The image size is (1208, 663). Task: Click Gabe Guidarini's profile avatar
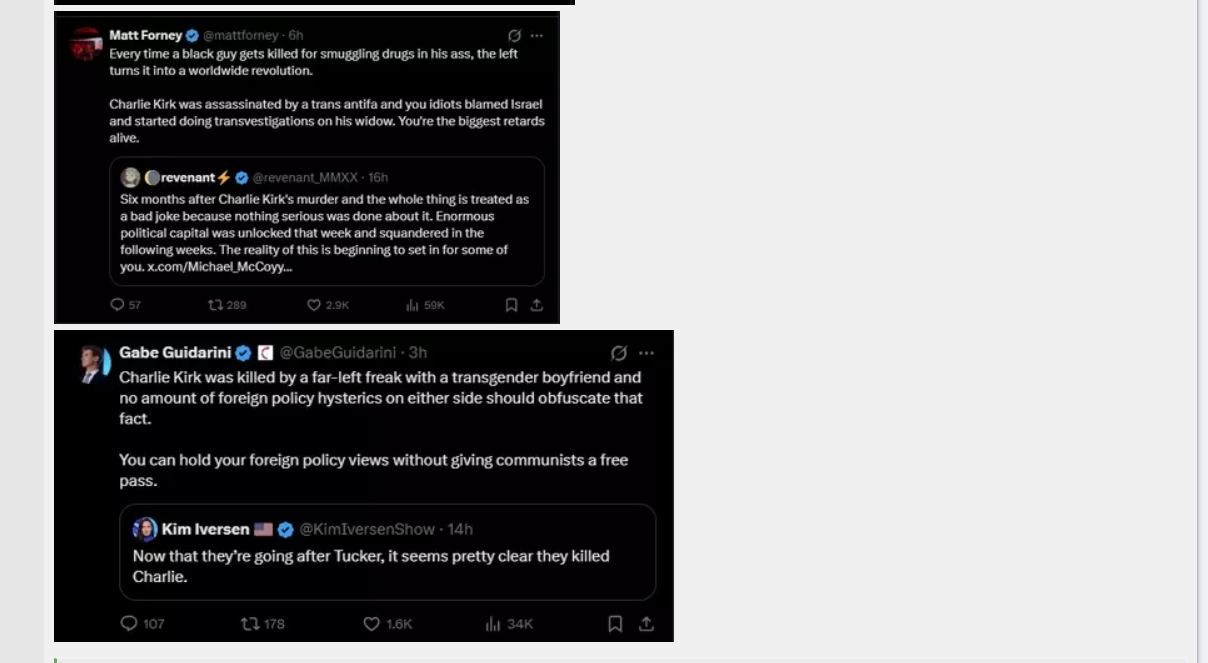(x=93, y=364)
